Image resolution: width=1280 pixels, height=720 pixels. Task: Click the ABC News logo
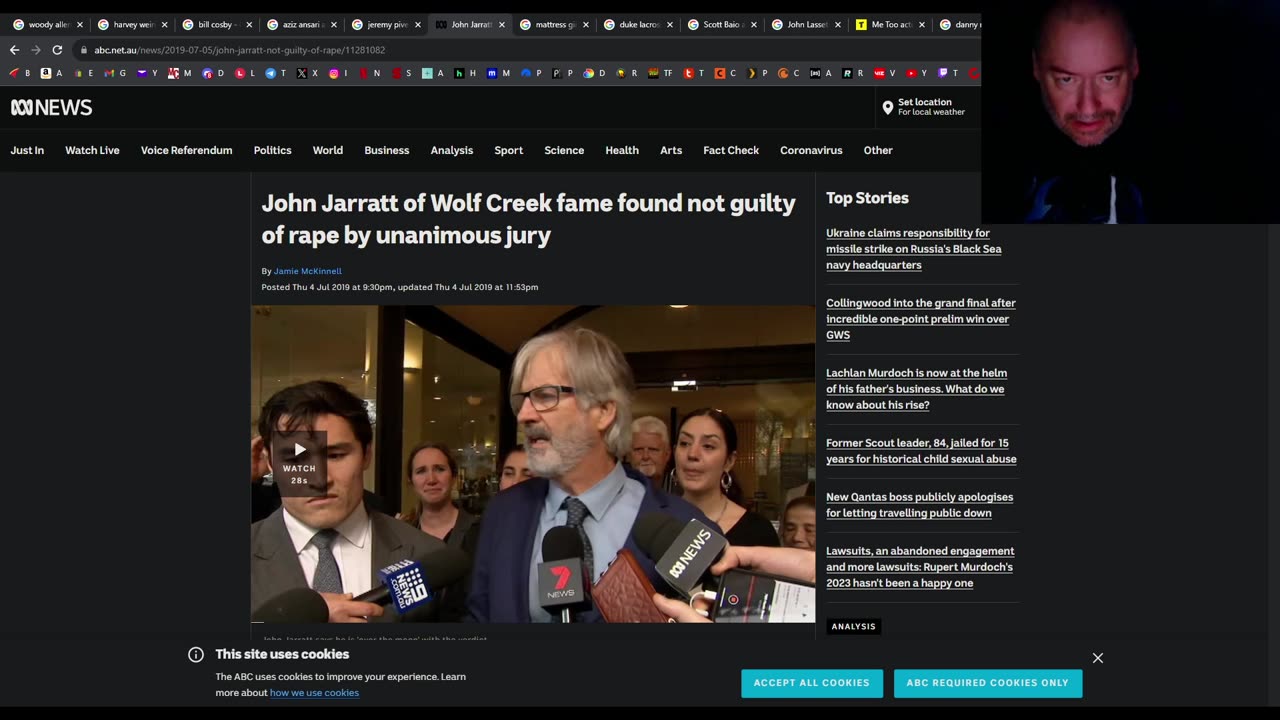pyautogui.click(x=51, y=107)
